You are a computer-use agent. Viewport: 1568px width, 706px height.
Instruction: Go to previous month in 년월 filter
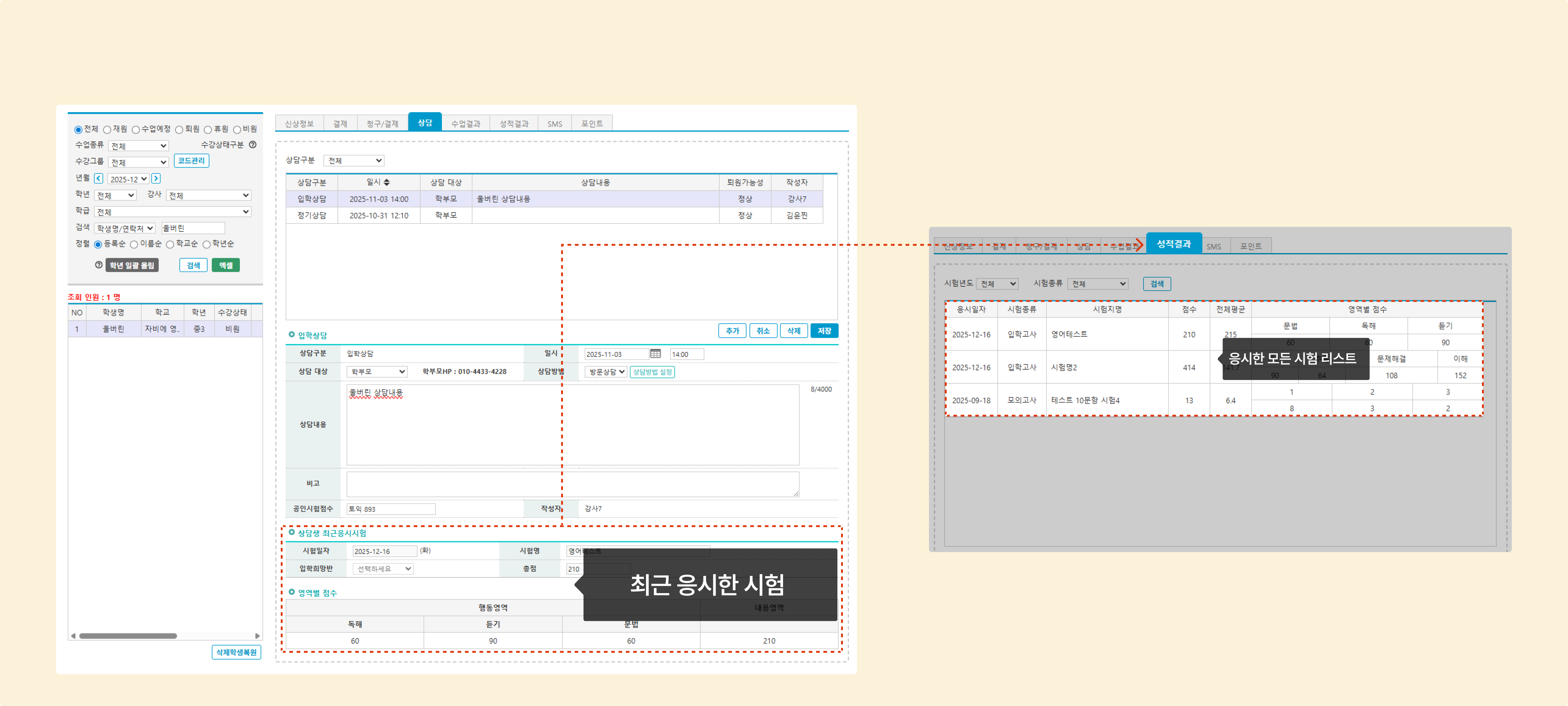(x=99, y=178)
